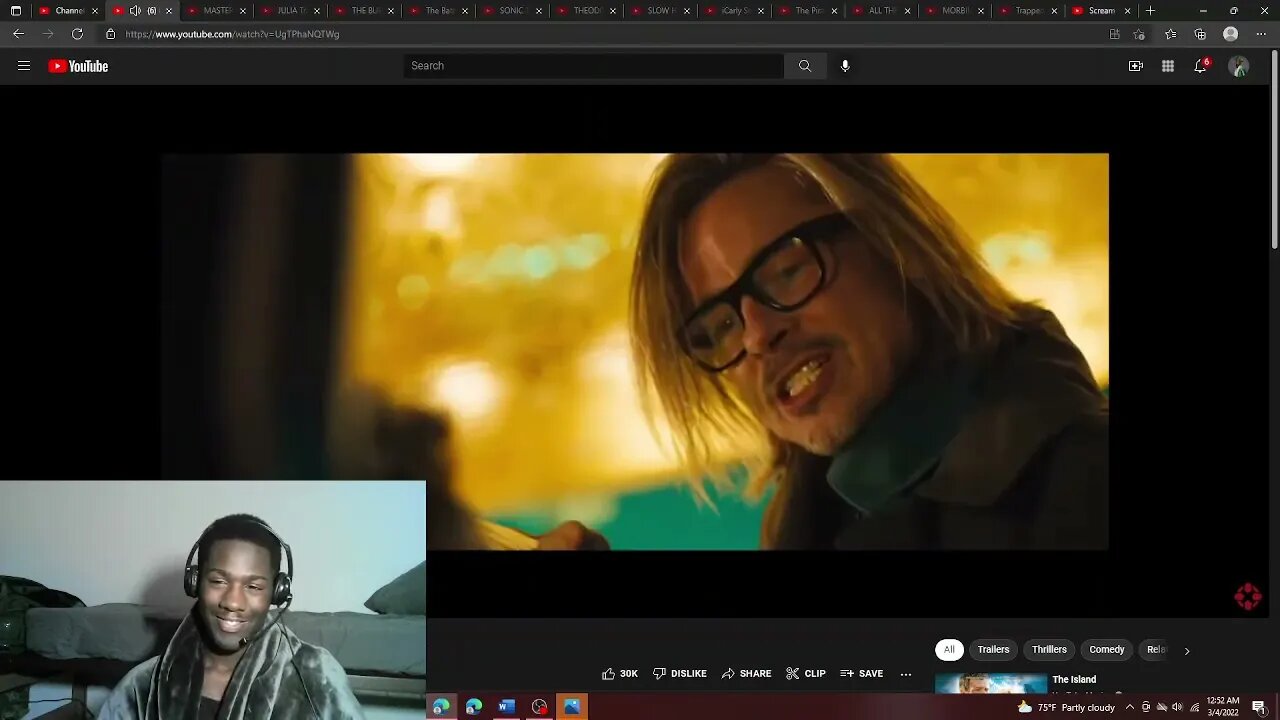Like the video with thumbs up
This screenshot has height=720, width=1280.
(619, 674)
